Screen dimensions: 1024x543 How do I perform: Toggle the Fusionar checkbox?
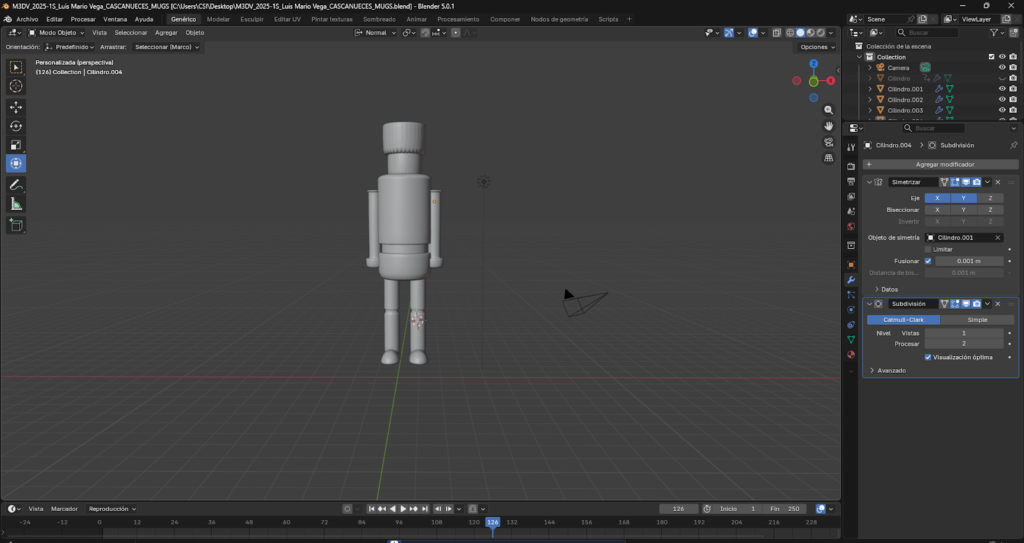pos(928,261)
